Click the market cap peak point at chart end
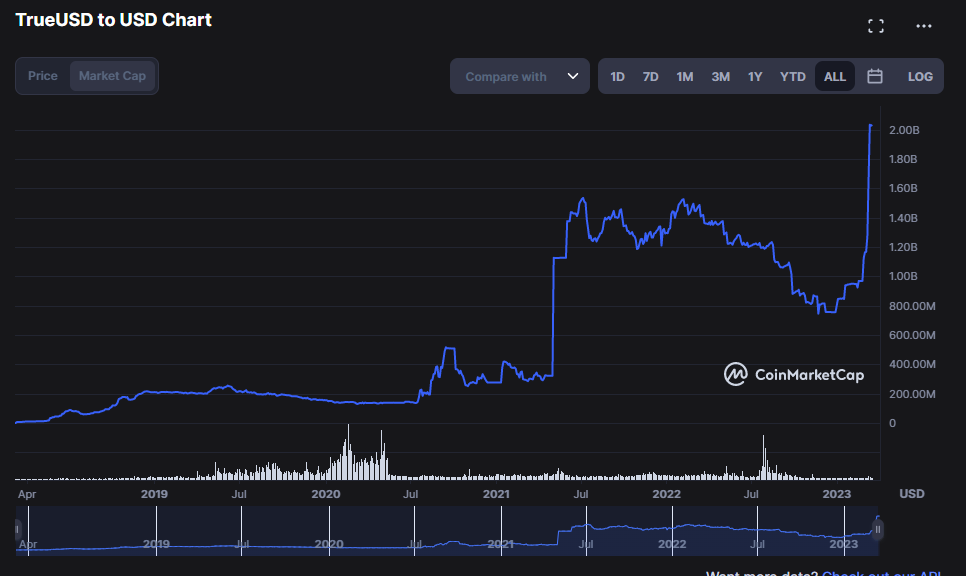Screen dimensions: 966x576 [x=871, y=126]
